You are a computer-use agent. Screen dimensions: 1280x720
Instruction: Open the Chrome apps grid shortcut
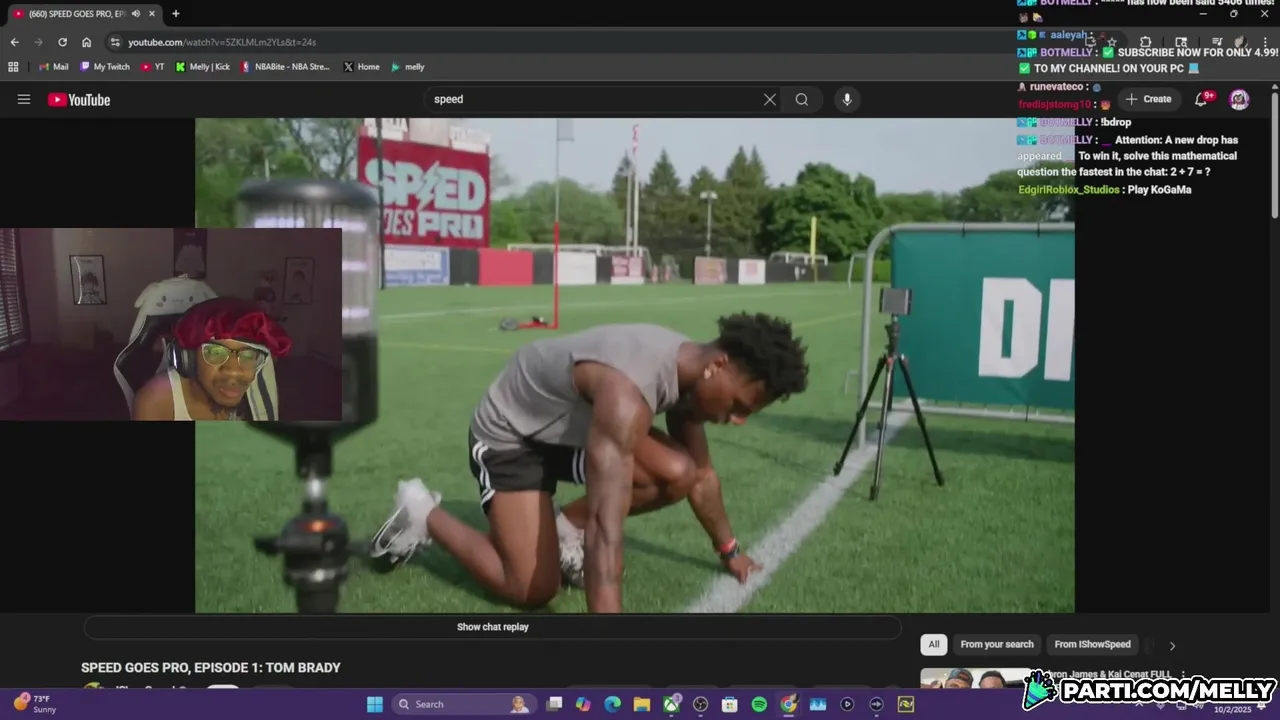[13, 67]
